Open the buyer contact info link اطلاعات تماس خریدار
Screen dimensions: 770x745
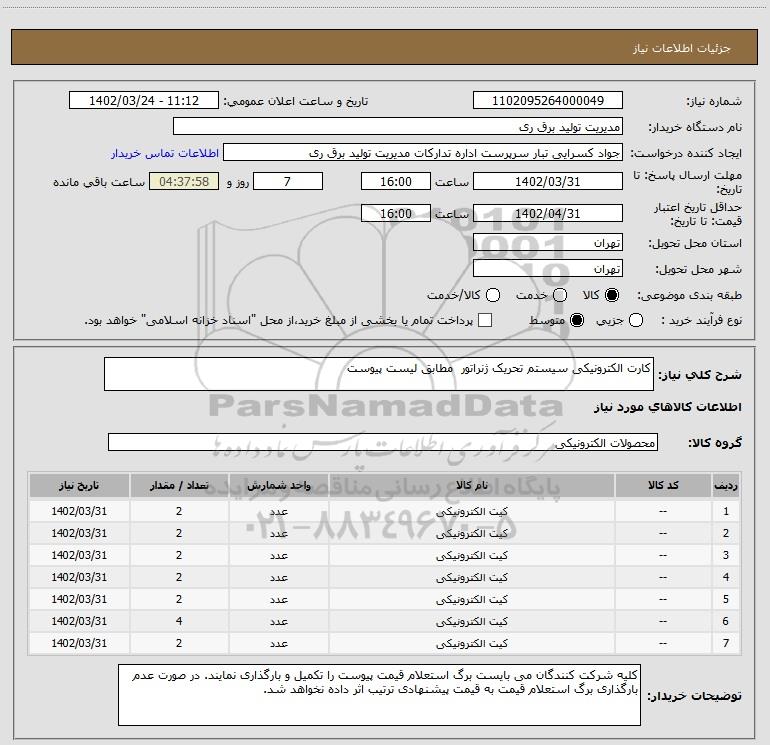[x=165, y=153]
